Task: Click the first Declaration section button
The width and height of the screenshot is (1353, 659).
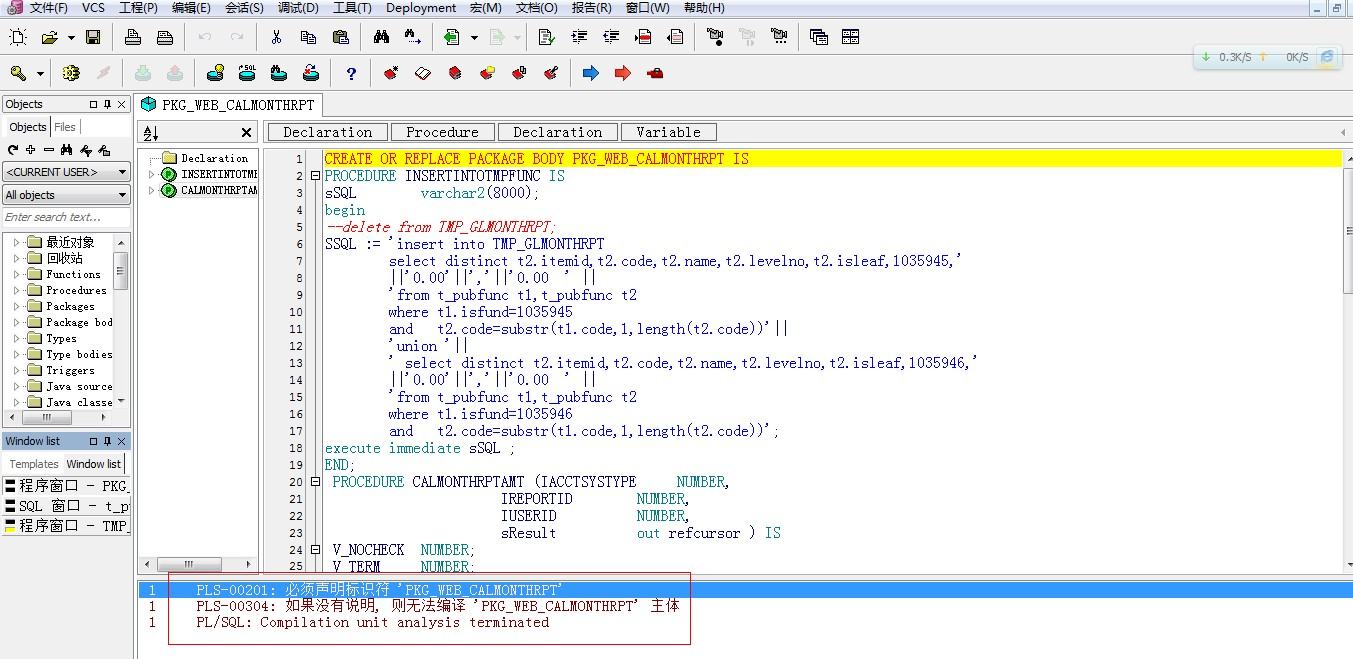Action: [x=327, y=132]
